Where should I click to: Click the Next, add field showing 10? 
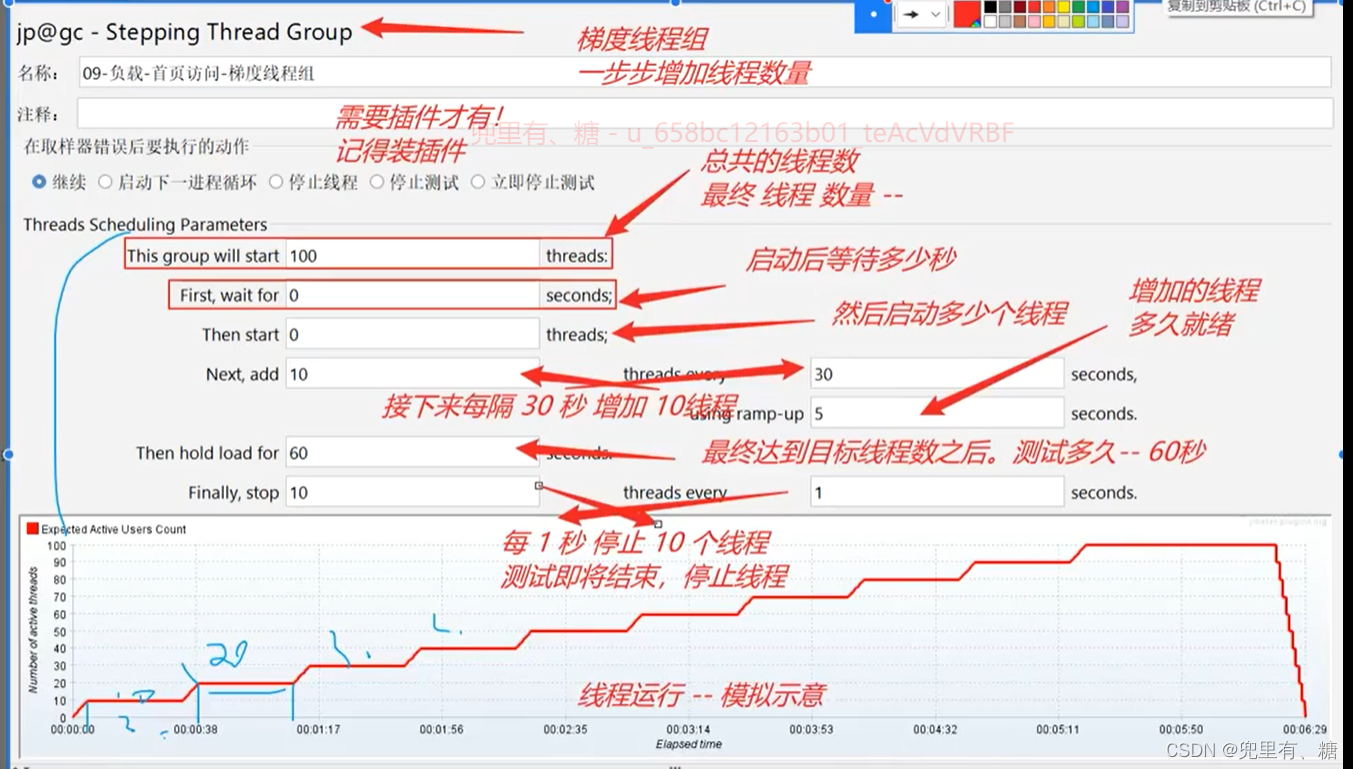click(412, 374)
